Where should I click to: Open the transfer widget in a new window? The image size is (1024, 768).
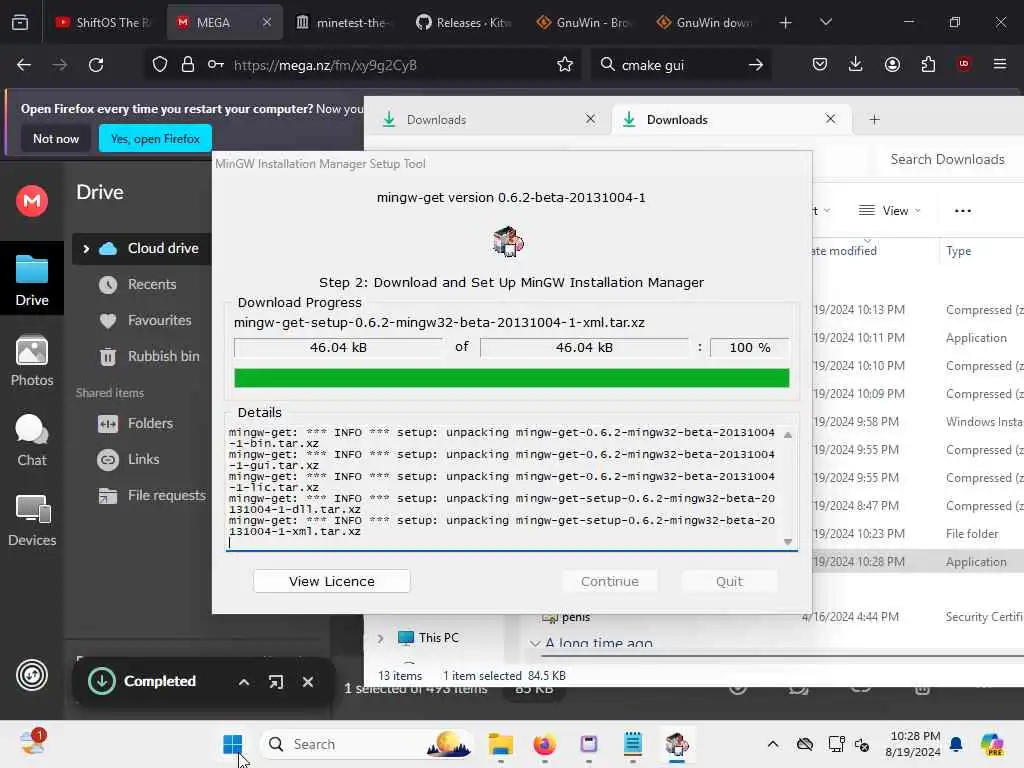click(x=276, y=682)
